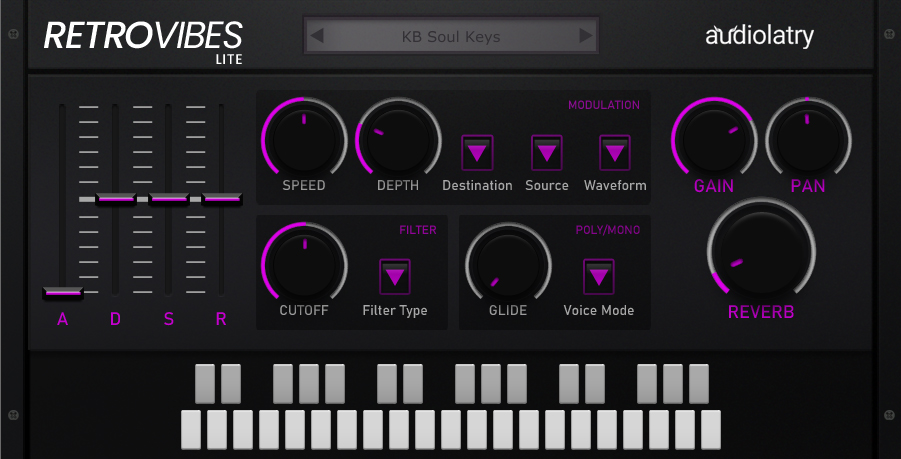Click the modulation DEPTH knob
Viewport: 901px width, 459px height.
[398, 140]
